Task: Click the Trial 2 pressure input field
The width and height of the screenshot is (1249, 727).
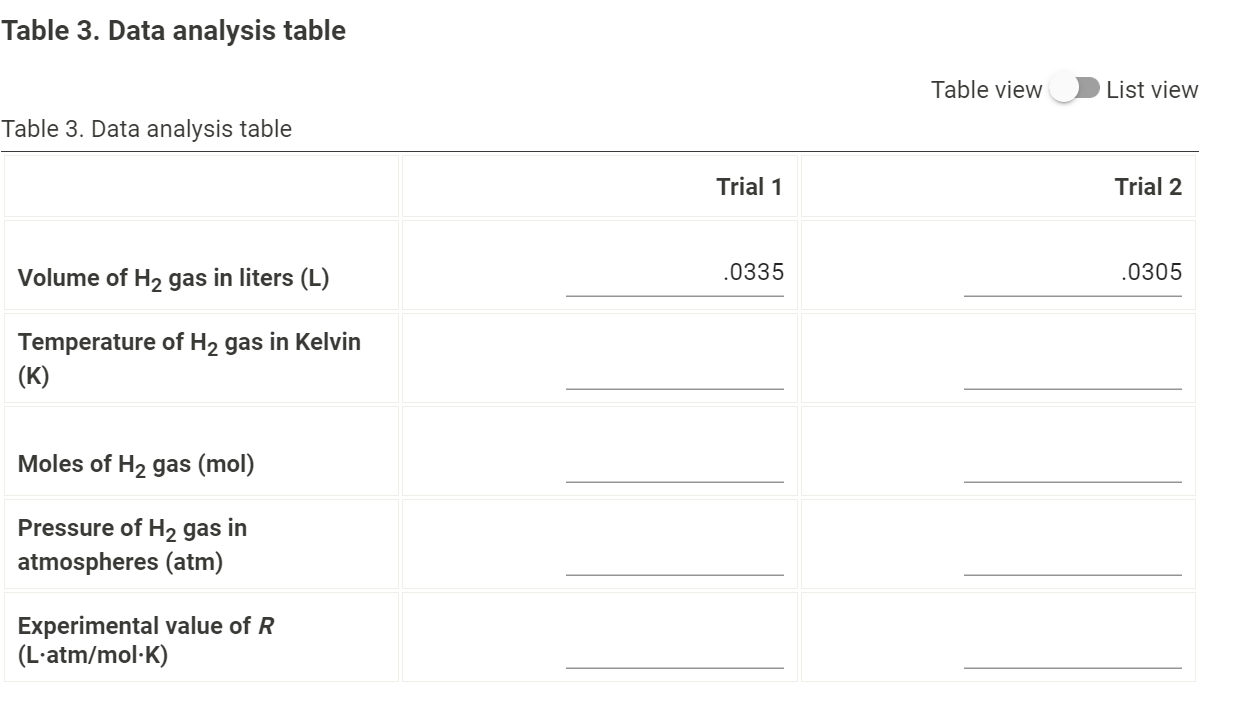Action: (x=1073, y=562)
